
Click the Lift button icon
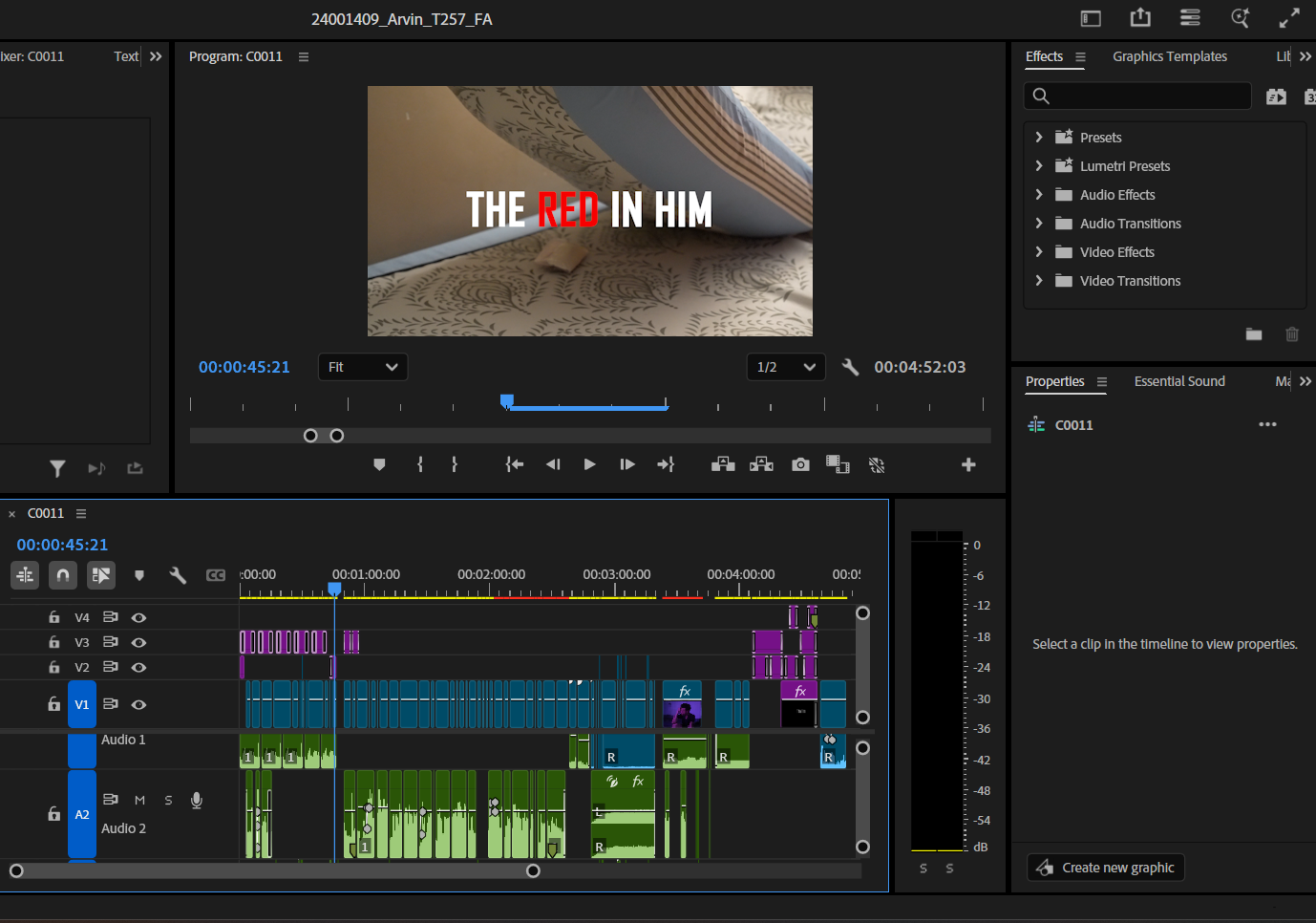coord(723,464)
